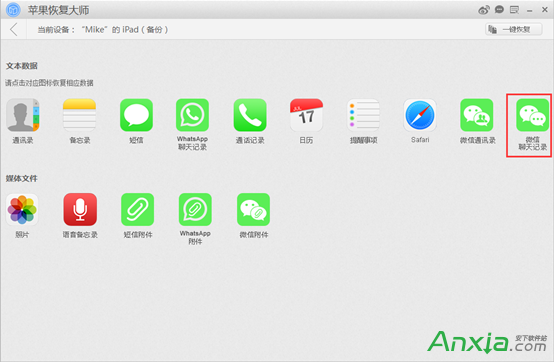
Task: Open the 短信 messages icon
Action: coord(136,115)
